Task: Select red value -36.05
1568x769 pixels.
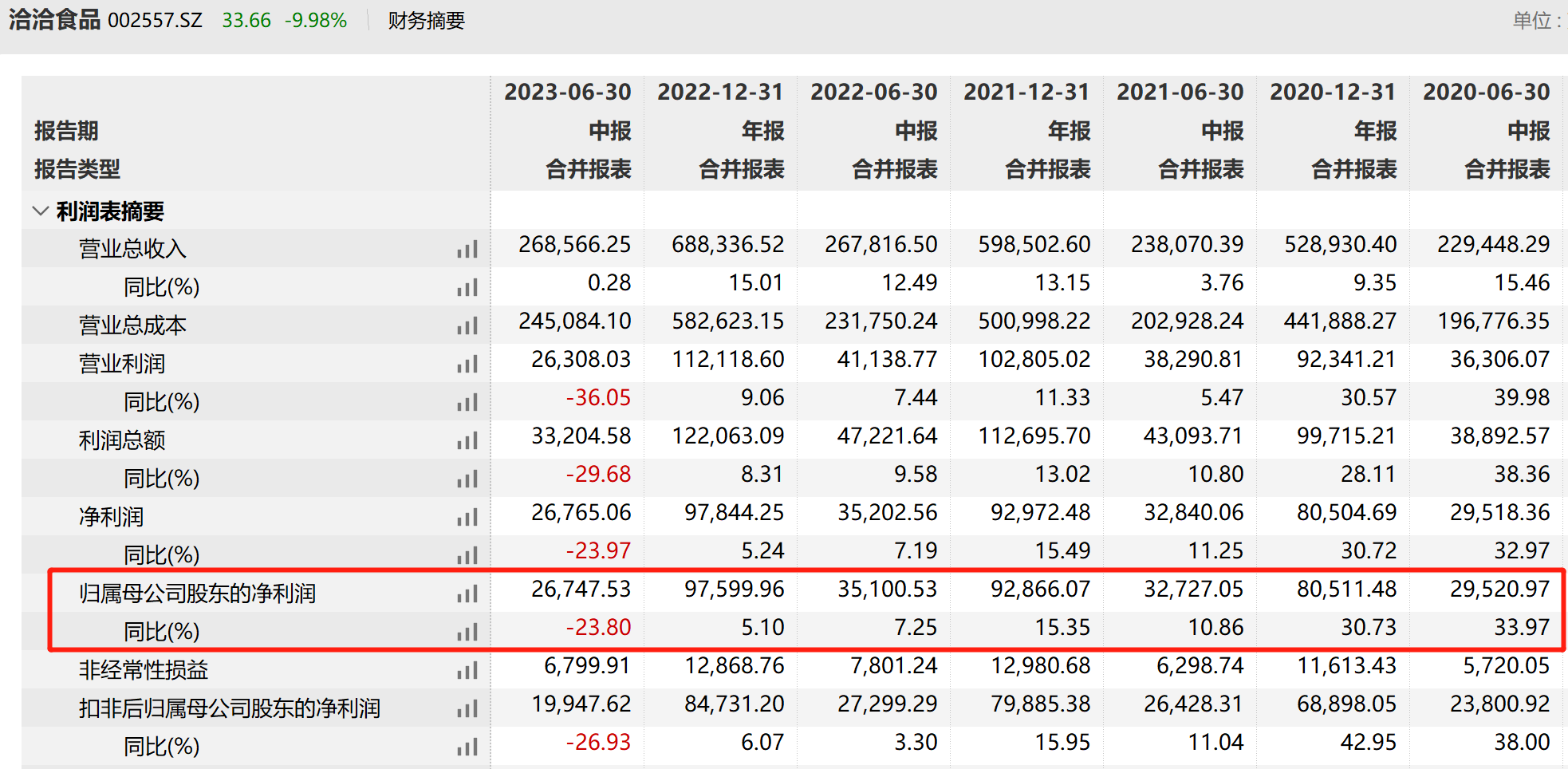Action: pos(598,398)
